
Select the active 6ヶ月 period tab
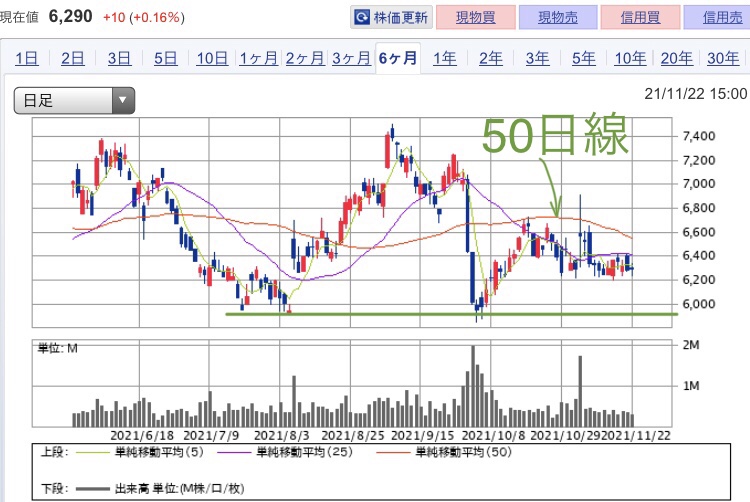click(398, 58)
